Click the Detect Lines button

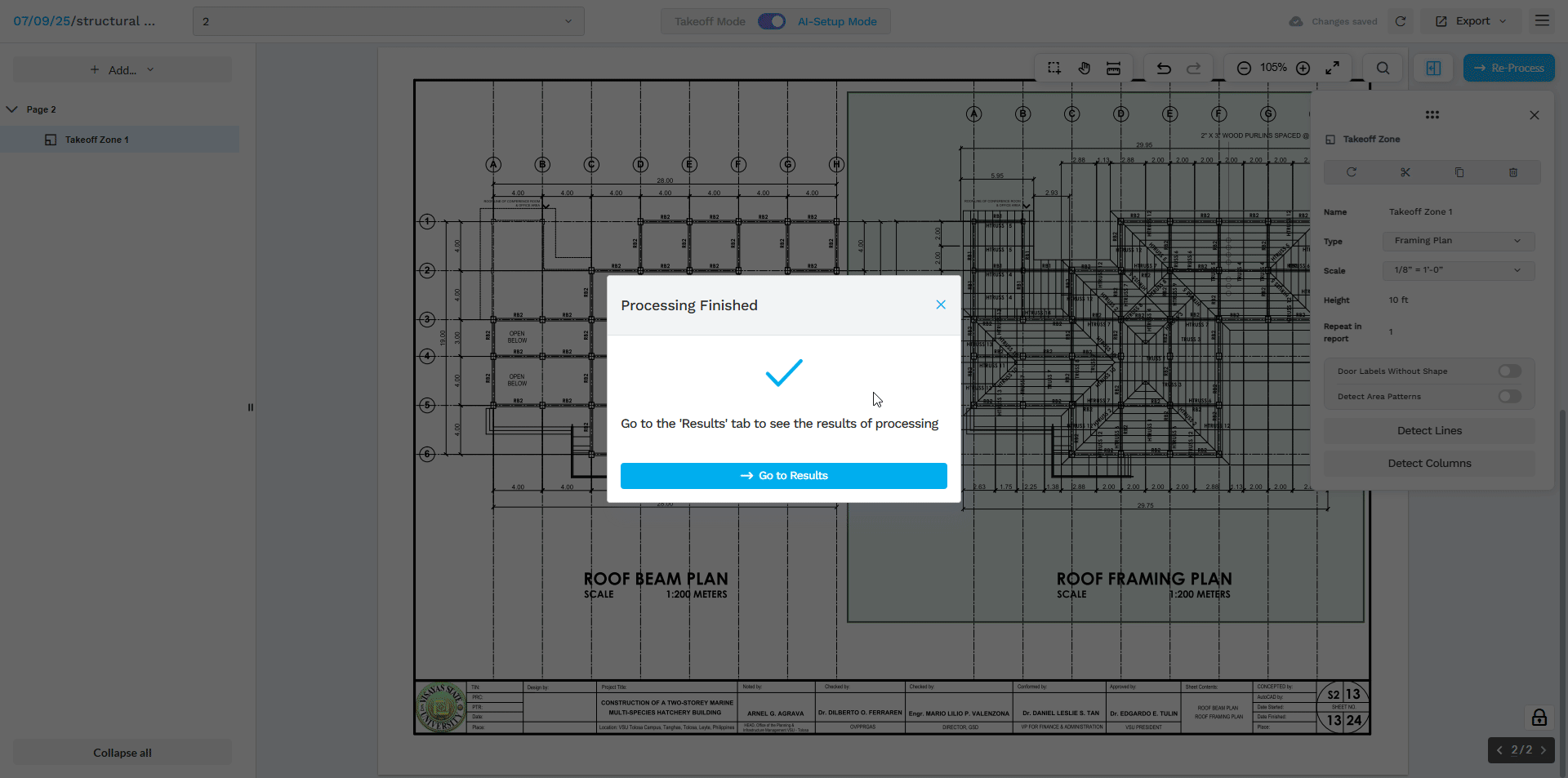tap(1429, 431)
